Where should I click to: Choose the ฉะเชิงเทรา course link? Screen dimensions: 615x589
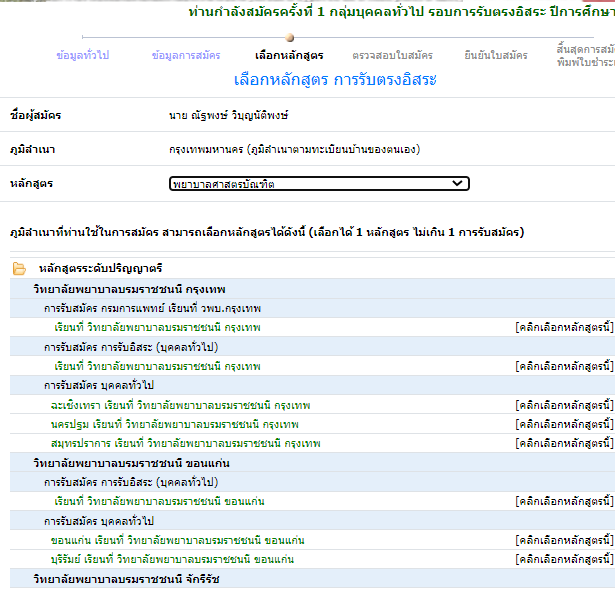click(x=564, y=405)
